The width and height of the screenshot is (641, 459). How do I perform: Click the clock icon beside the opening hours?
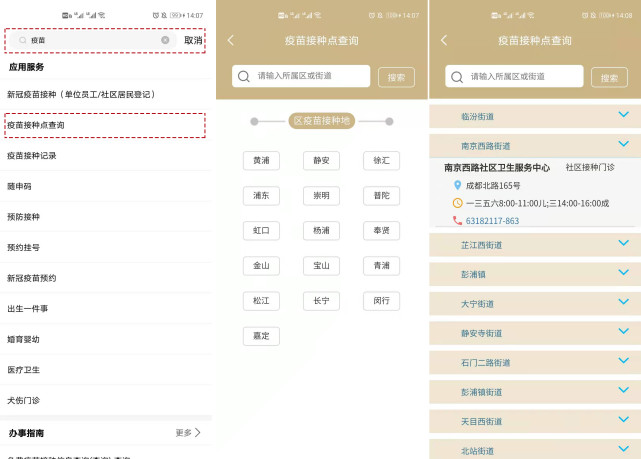458,203
